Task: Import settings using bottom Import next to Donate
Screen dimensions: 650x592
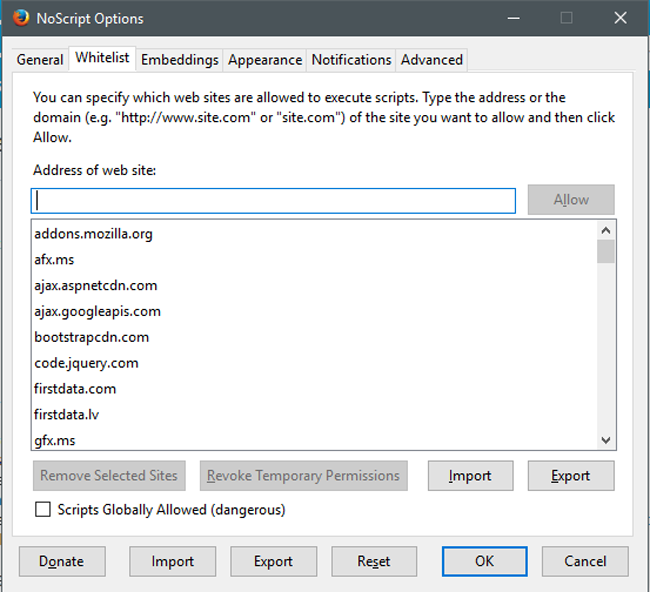Action: coord(172,561)
